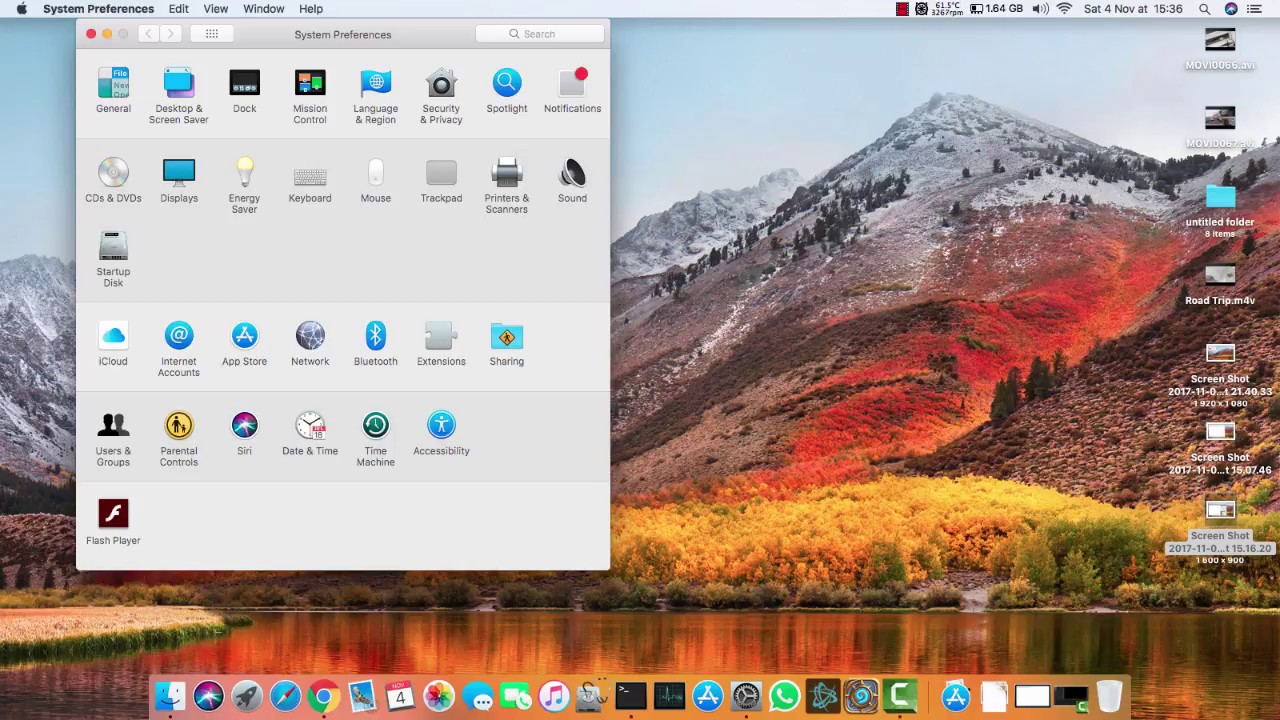This screenshot has height=720, width=1280.
Task: Open Mission Control preferences
Action: (x=310, y=96)
